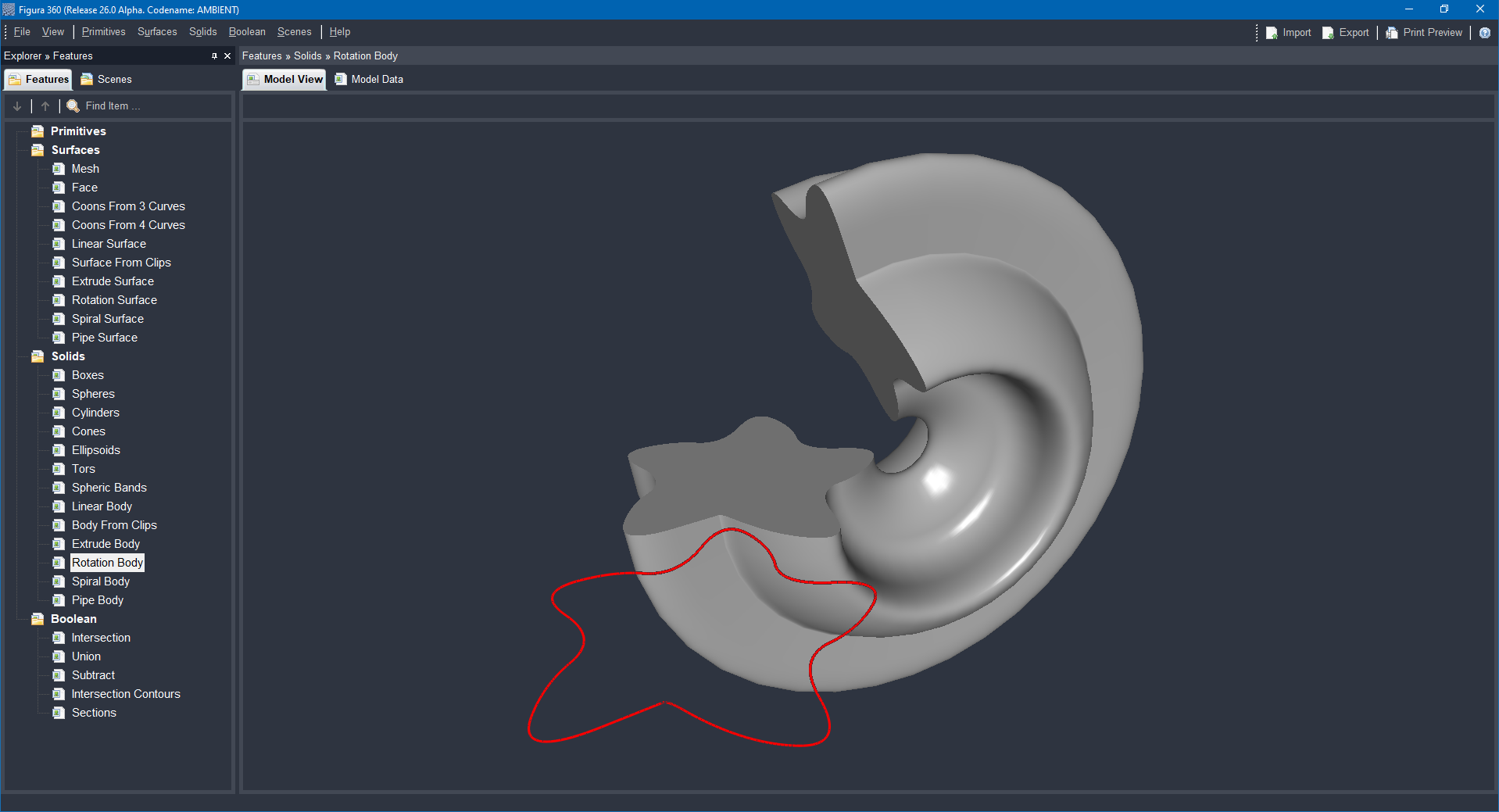
Task: Open the Help menu
Action: coord(340,32)
